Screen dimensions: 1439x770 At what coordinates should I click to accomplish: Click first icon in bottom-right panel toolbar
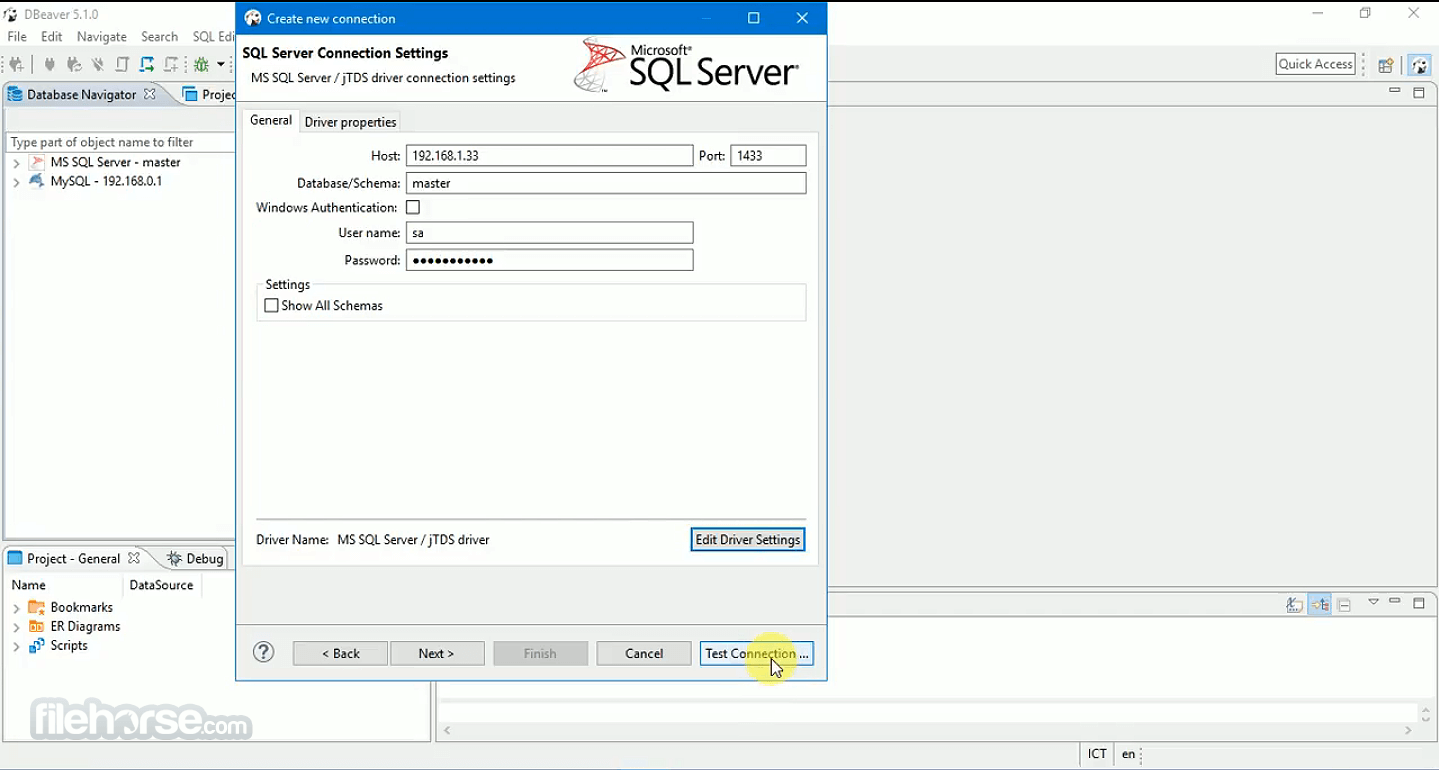click(x=1295, y=605)
